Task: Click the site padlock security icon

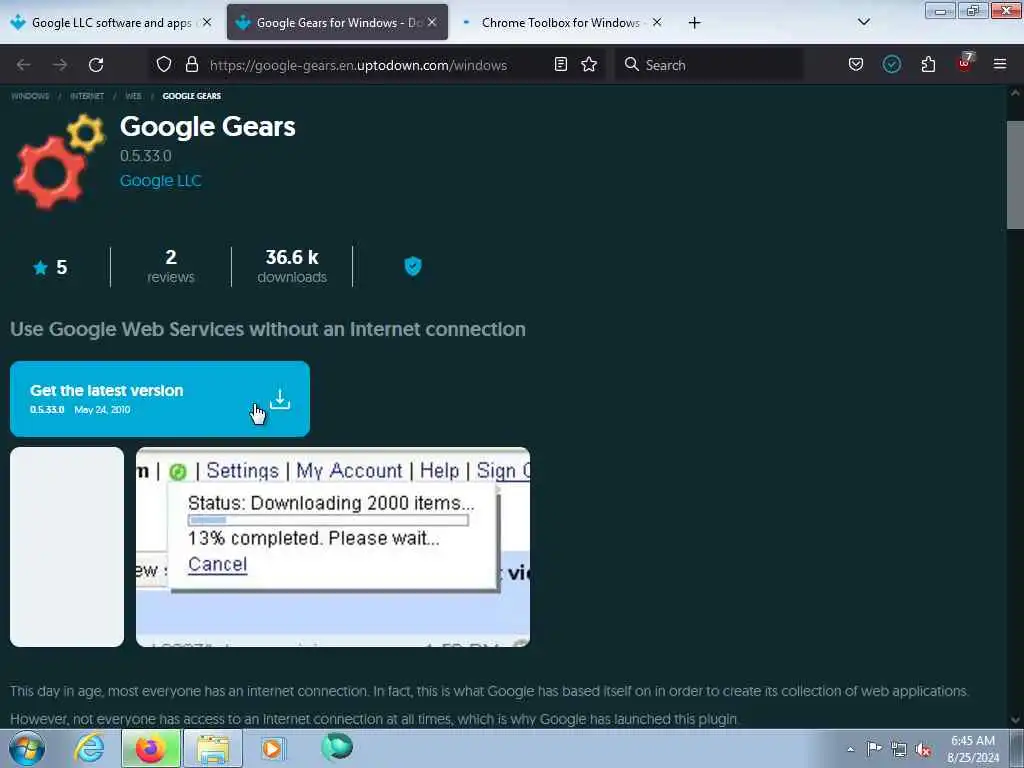Action: click(x=191, y=65)
